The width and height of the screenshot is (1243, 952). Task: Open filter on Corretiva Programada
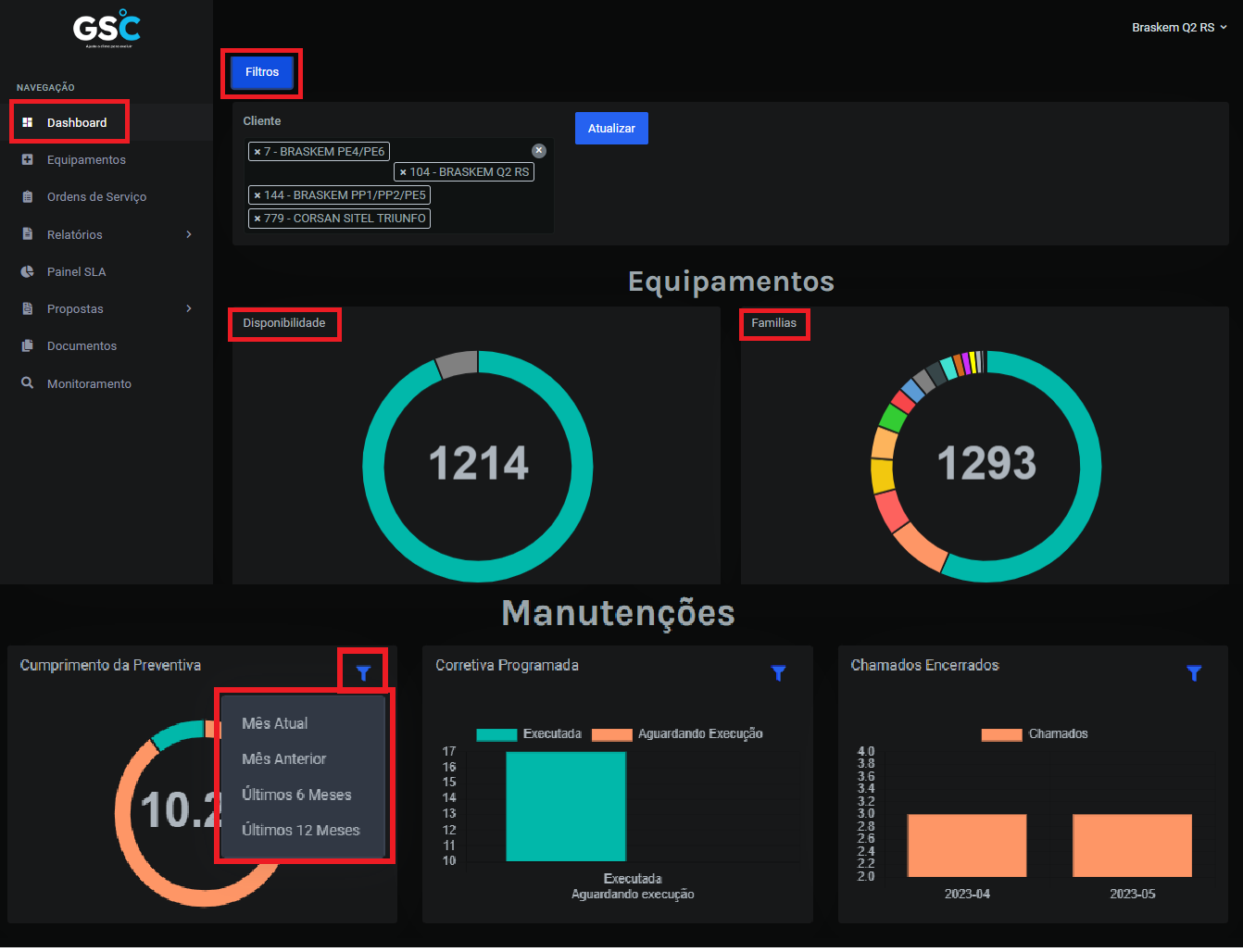[x=779, y=673]
